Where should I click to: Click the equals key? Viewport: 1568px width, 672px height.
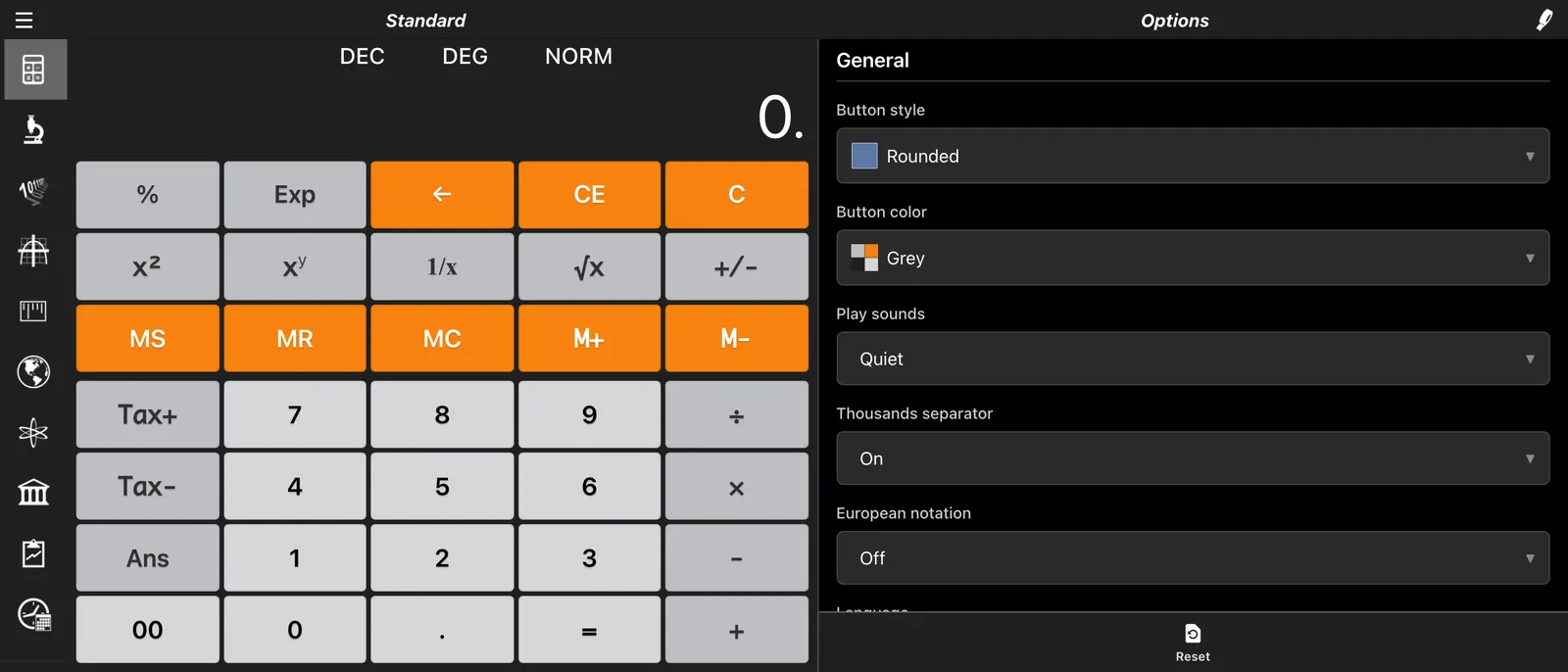[x=589, y=630]
